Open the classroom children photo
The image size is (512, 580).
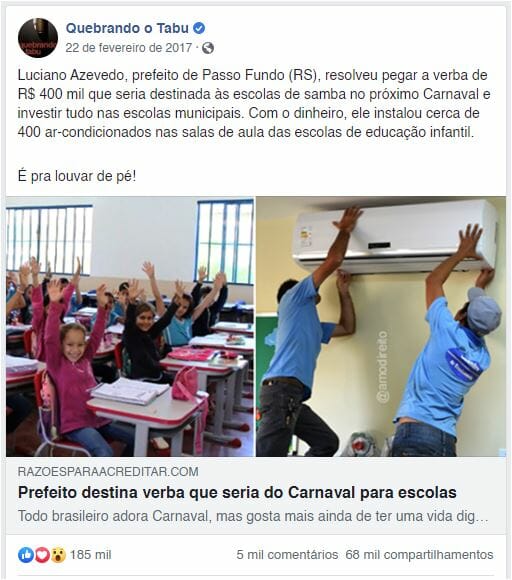130,327
